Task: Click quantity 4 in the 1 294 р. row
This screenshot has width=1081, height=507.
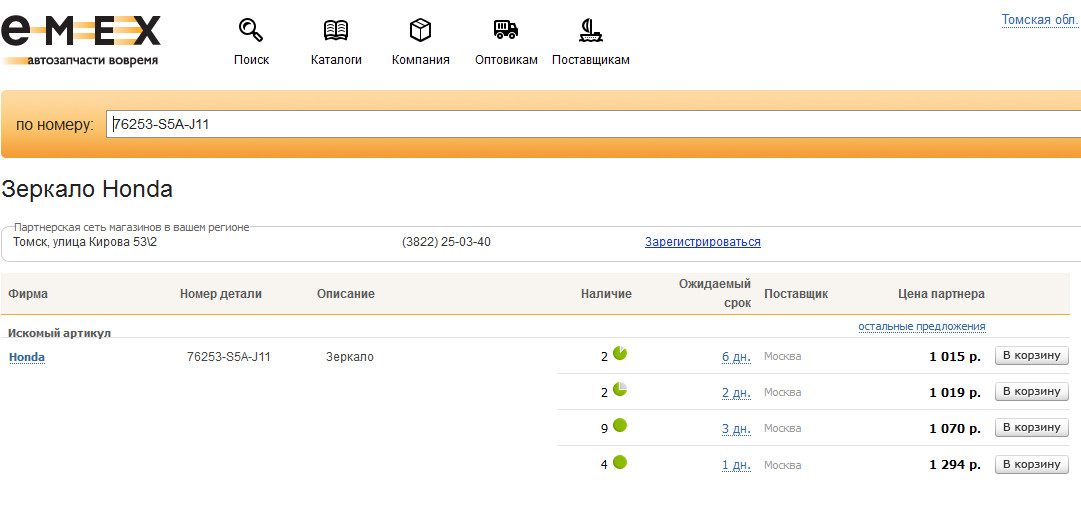Action: pos(604,465)
